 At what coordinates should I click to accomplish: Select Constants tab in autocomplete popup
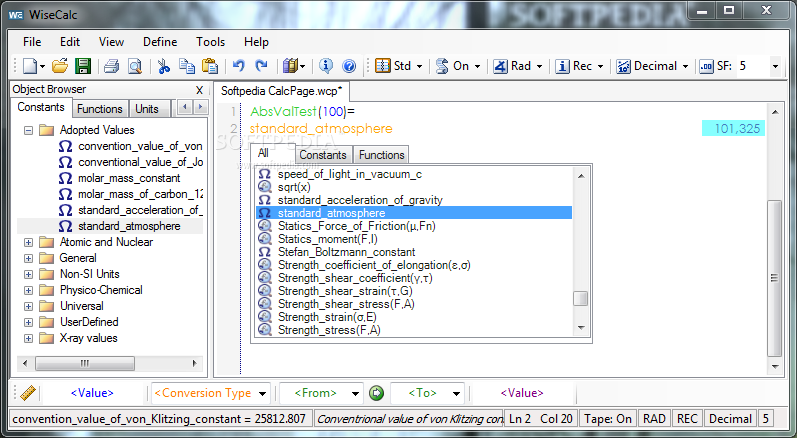[323, 155]
